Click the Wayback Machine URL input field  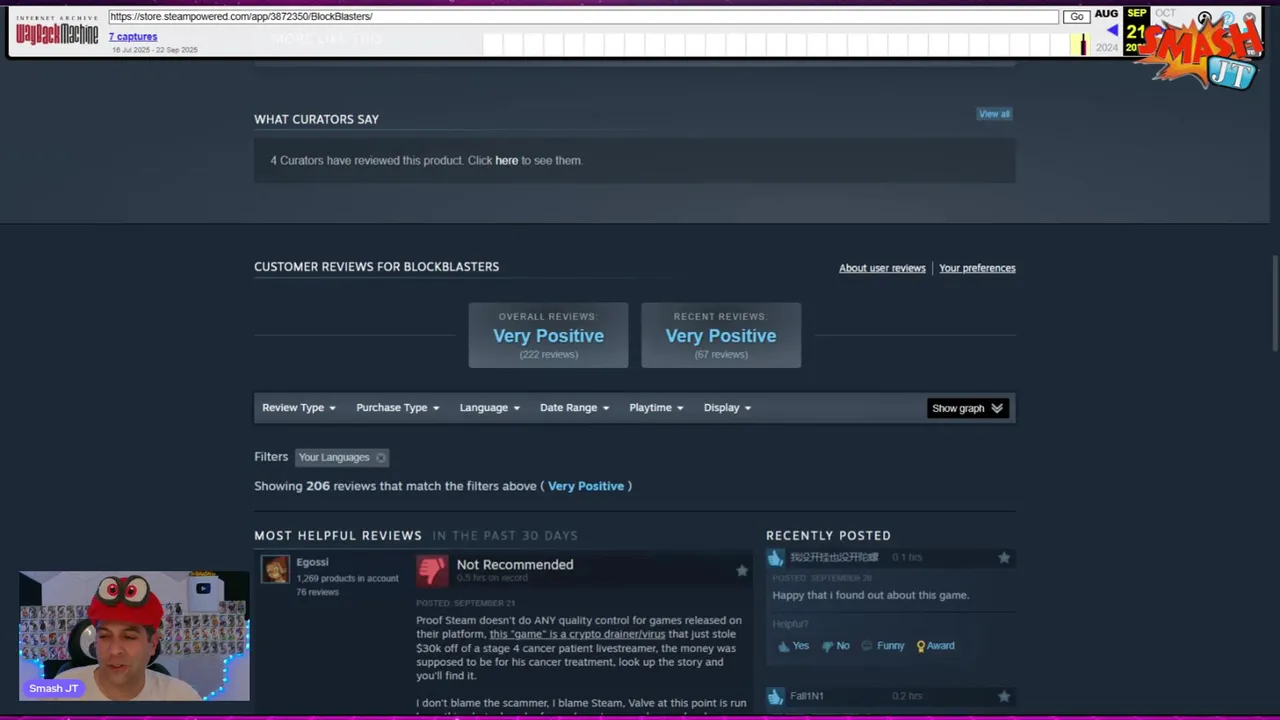tap(583, 17)
